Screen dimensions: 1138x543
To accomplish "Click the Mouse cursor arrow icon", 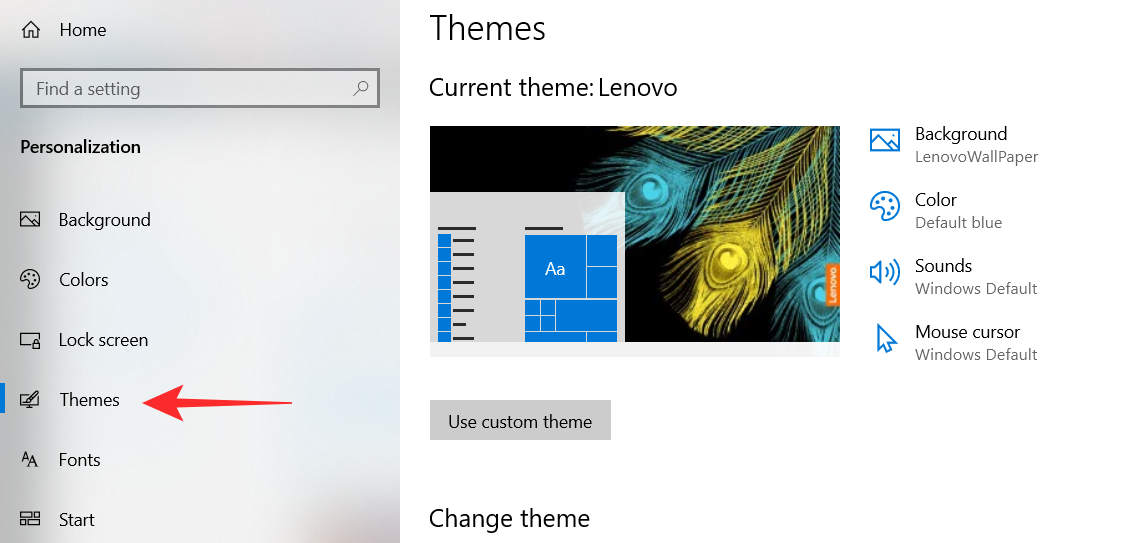I will (885, 339).
